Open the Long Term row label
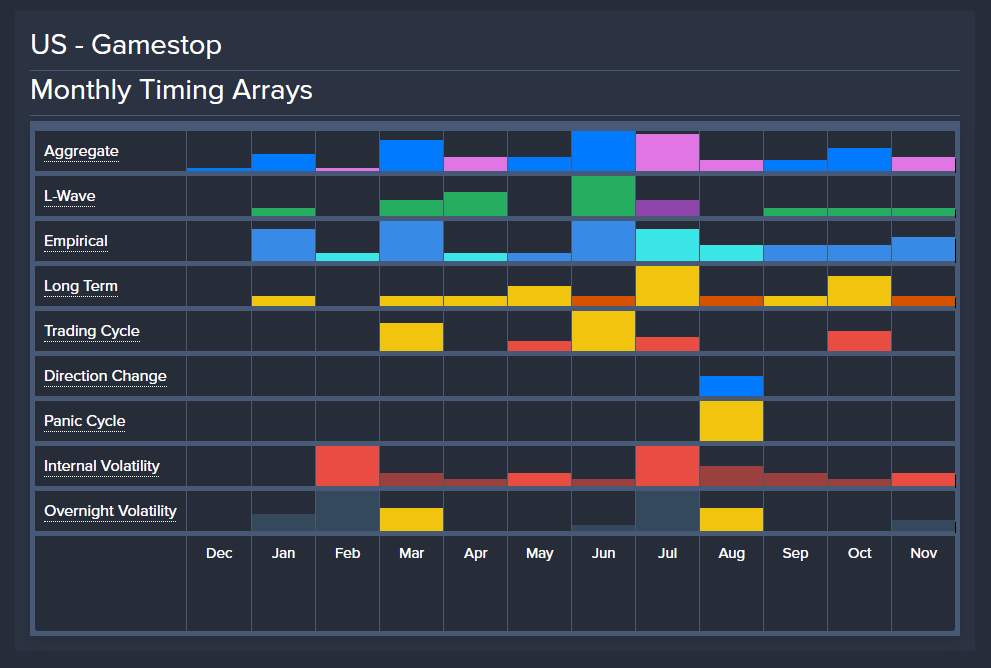The width and height of the screenshot is (991, 668). (x=81, y=286)
